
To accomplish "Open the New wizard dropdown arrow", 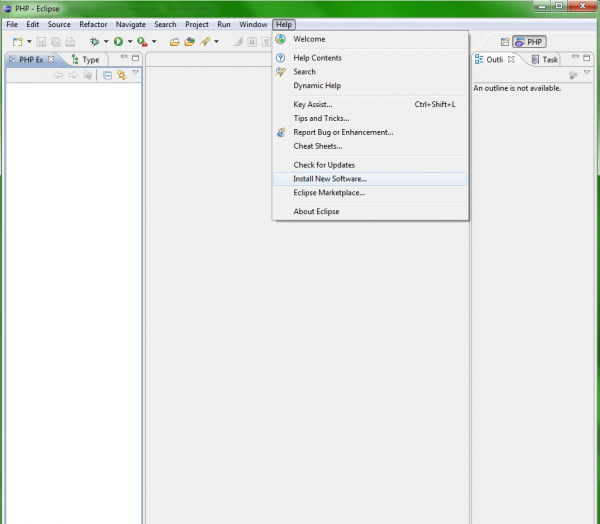I will (29, 41).
